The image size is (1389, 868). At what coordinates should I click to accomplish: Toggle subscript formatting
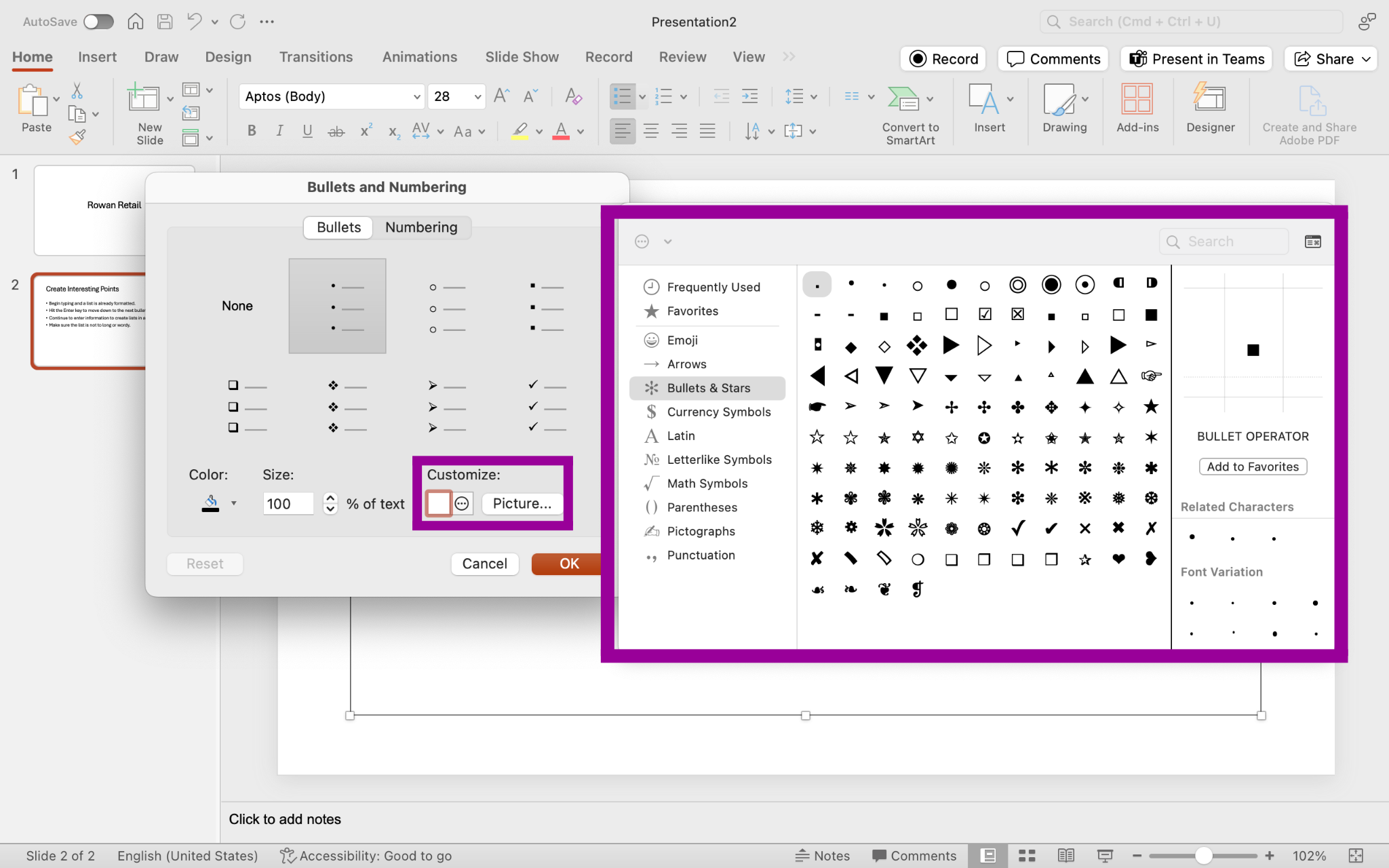[x=394, y=132]
